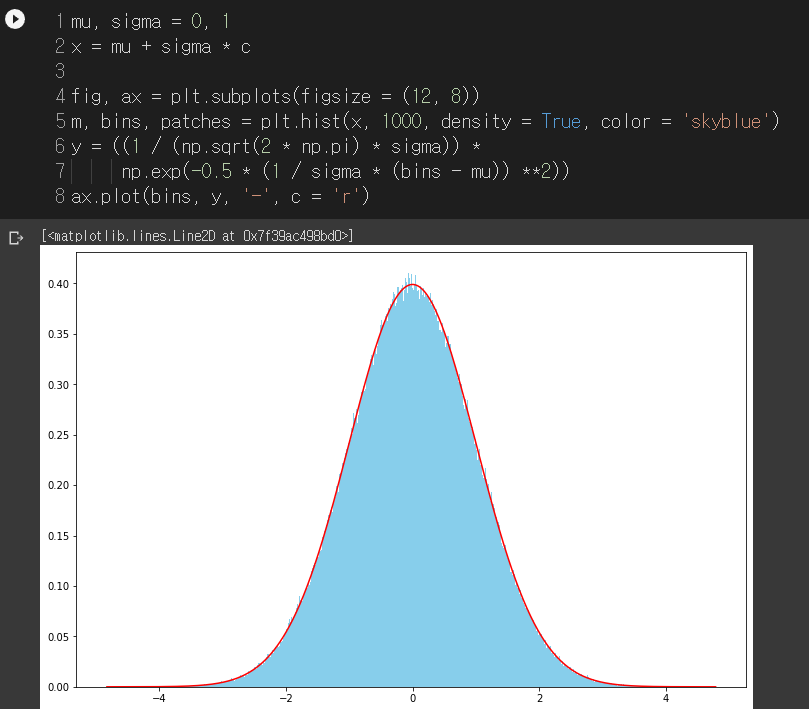809x709 pixels.
Task: Click y-axis label 0.15 on plot
Action: coord(58,536)
